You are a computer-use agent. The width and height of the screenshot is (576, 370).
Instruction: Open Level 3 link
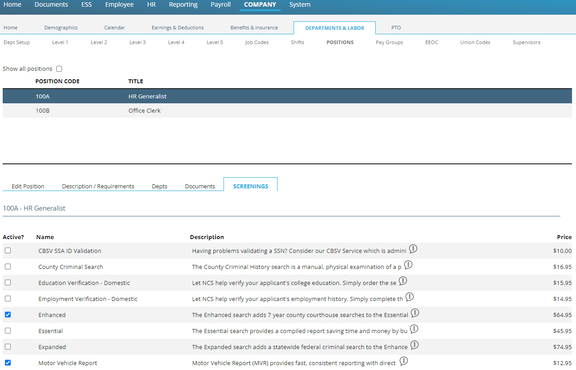(137, 42)
